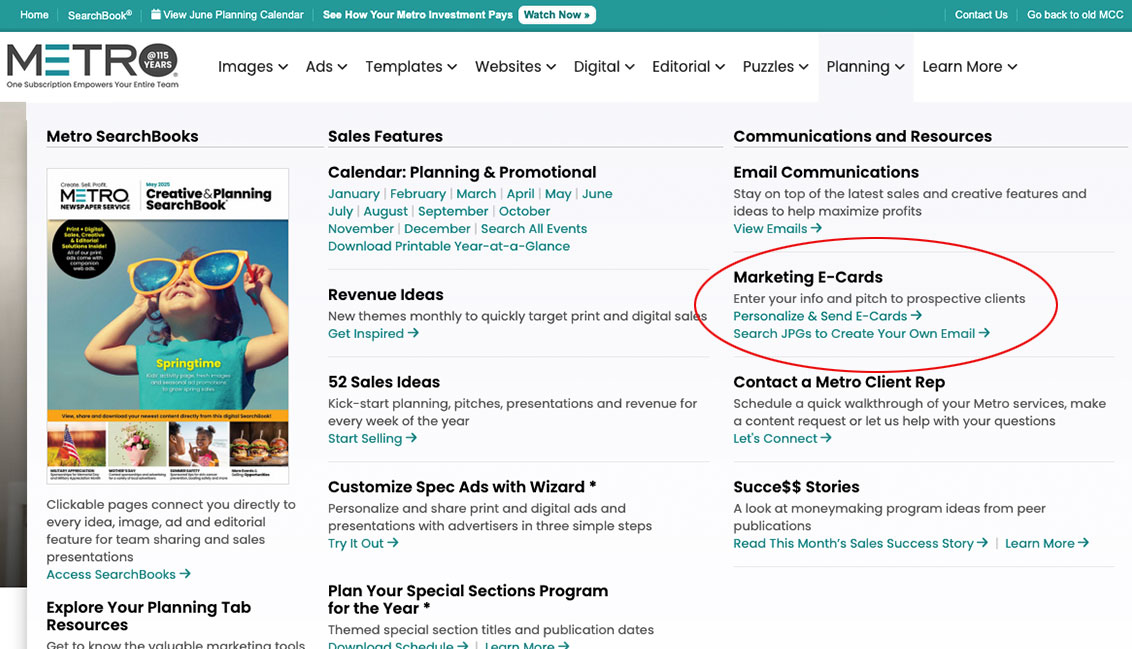Go back to old MCC
The height and width of the screenshot is (649, 1132).
pyautogui.click(x=1075, y=15)
